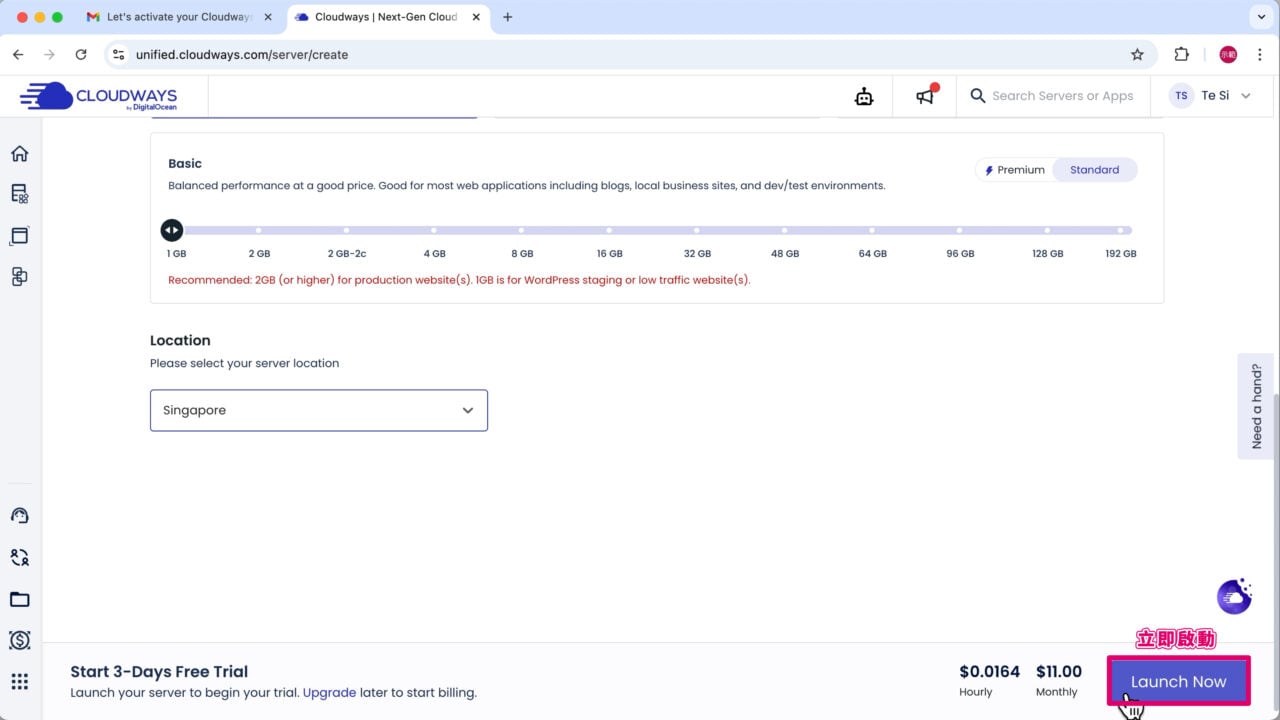
Task: Select the Standard server type toggle
Action: pos(1094,169)
